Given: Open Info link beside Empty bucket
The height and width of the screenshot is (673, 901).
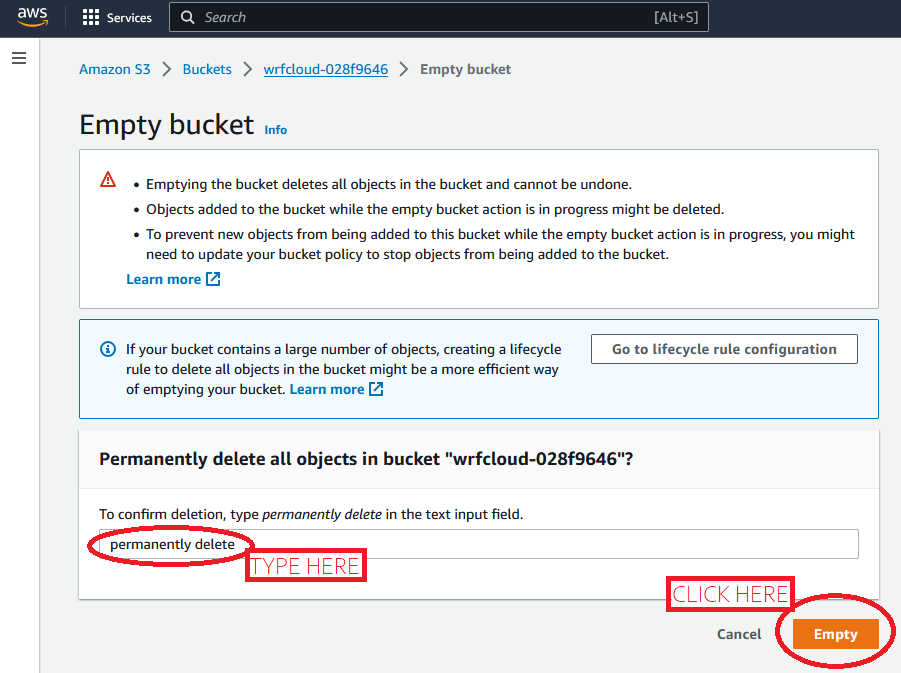Looking at the screenshot, I should 275,130.
